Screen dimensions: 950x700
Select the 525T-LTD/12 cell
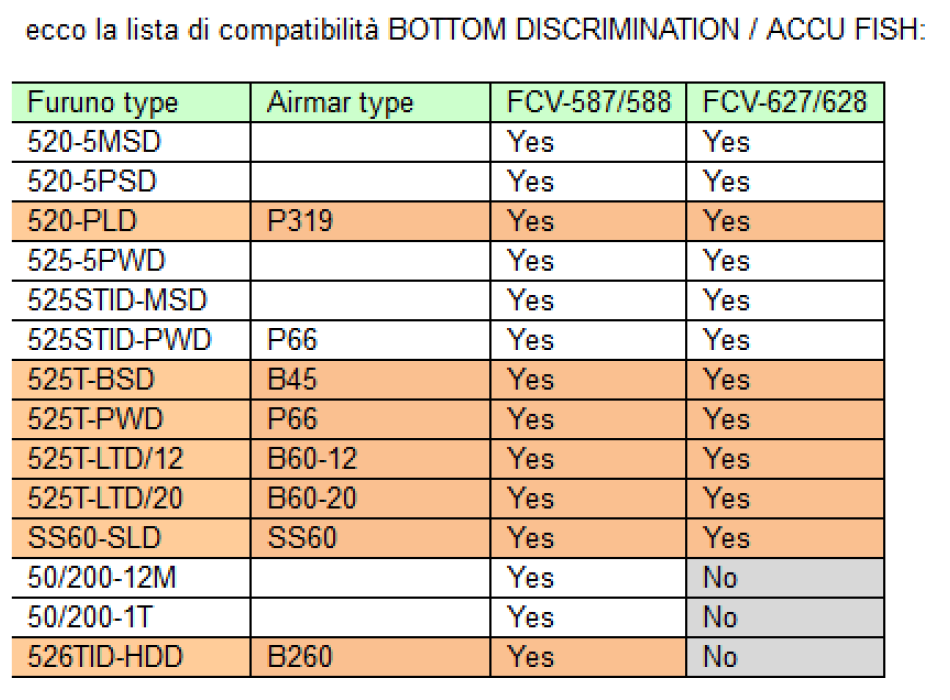[105, 459]
